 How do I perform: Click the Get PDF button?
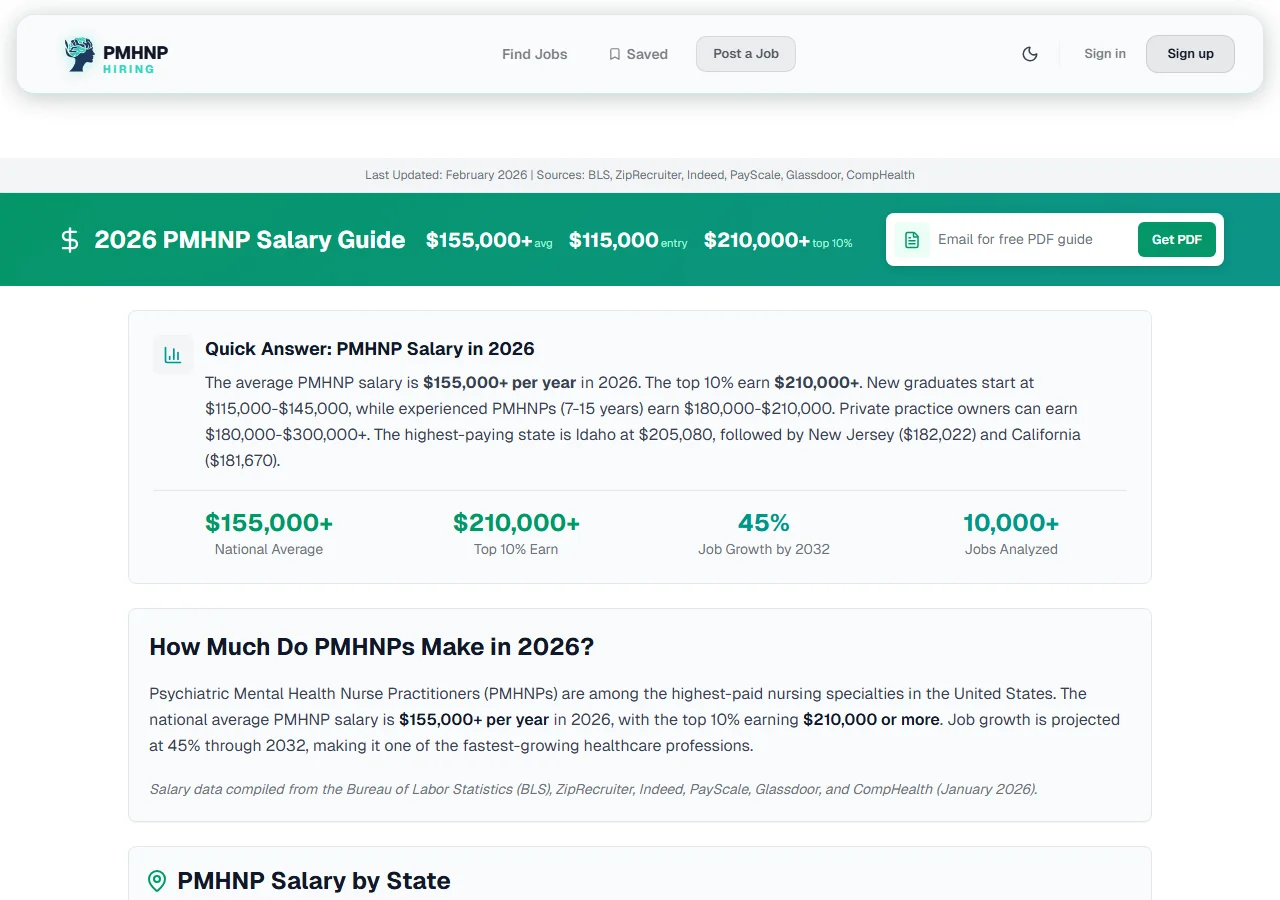(x=1177, y=240)
